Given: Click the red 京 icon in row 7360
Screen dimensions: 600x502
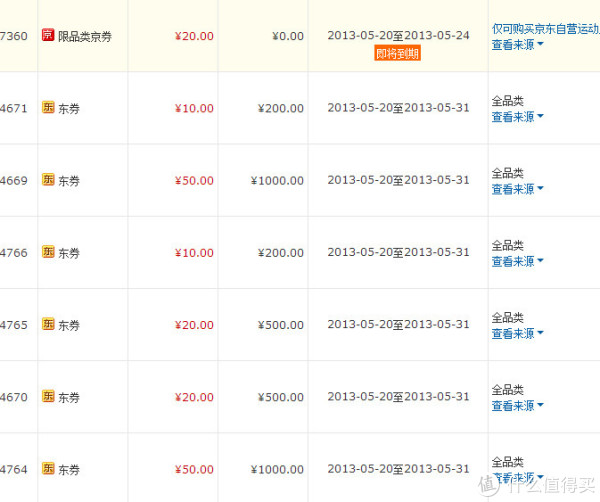Looking at the screenshot, I should click(48, 35).
